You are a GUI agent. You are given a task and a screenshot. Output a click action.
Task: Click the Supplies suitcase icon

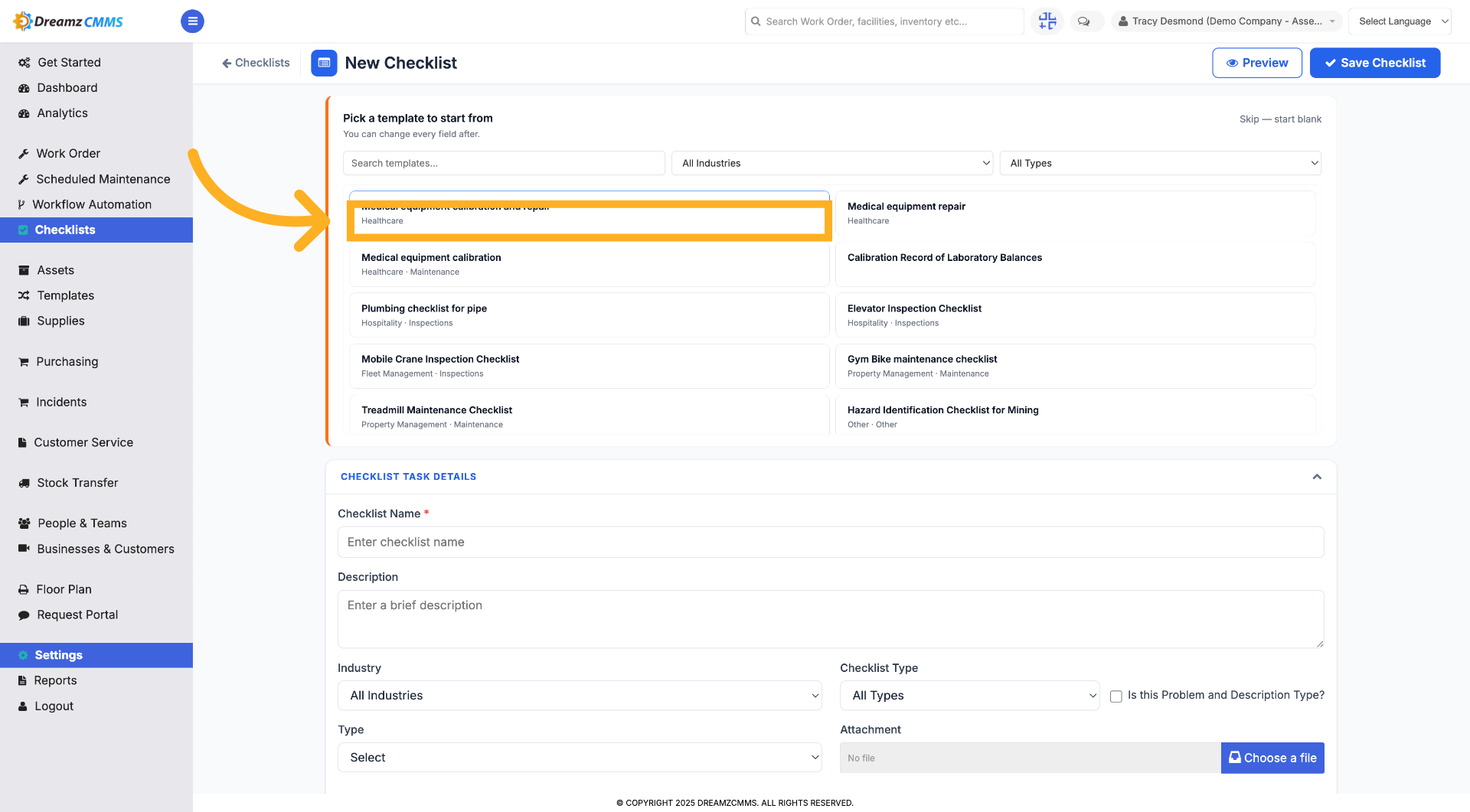(x=24, y=321)
